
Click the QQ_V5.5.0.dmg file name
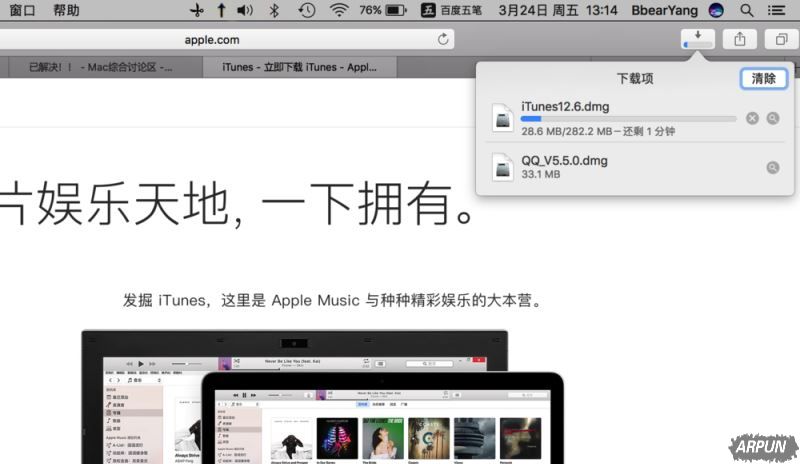pos(564,160)
